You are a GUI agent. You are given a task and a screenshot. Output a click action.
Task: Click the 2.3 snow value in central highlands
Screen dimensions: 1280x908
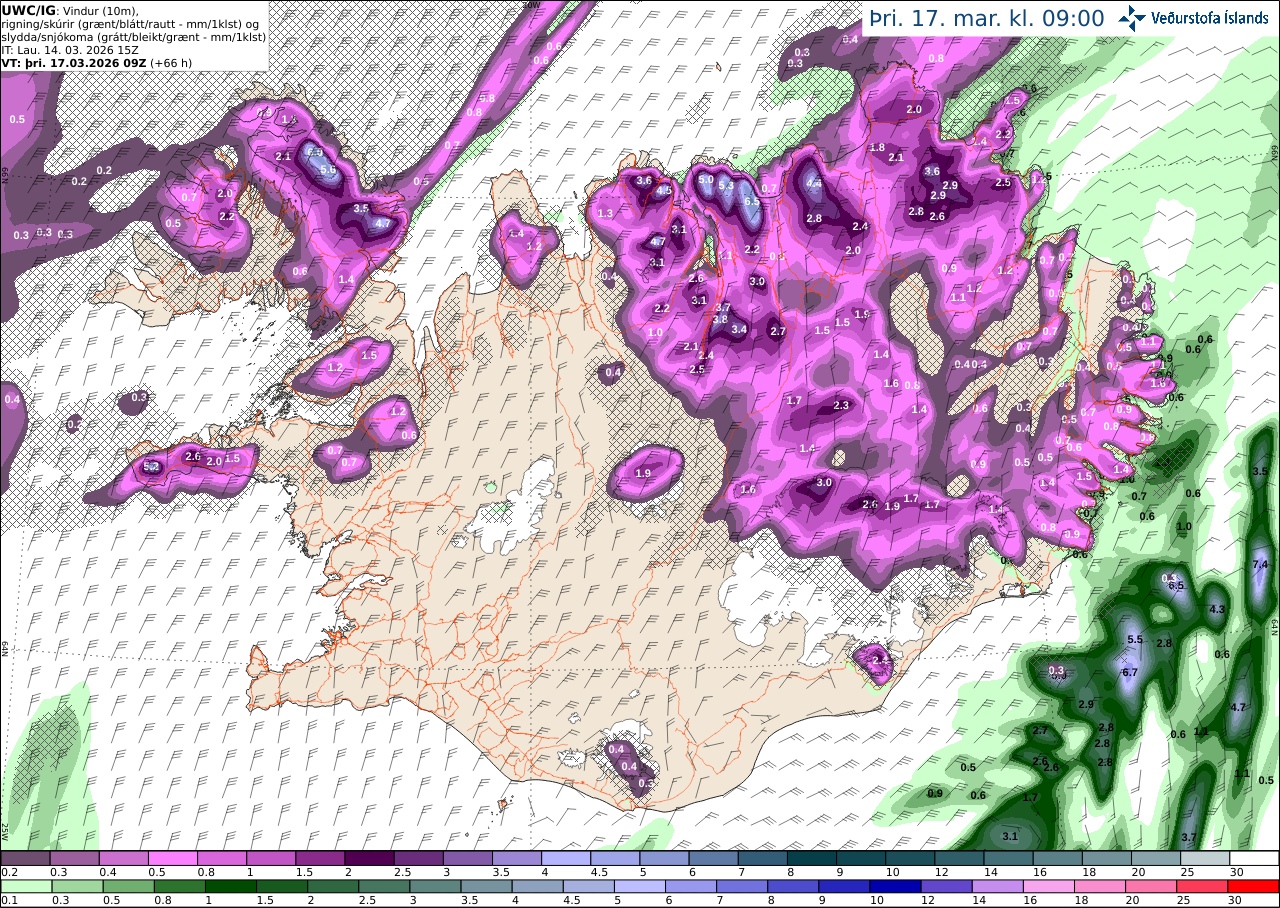pyautogui.click(x=841, y=405)
